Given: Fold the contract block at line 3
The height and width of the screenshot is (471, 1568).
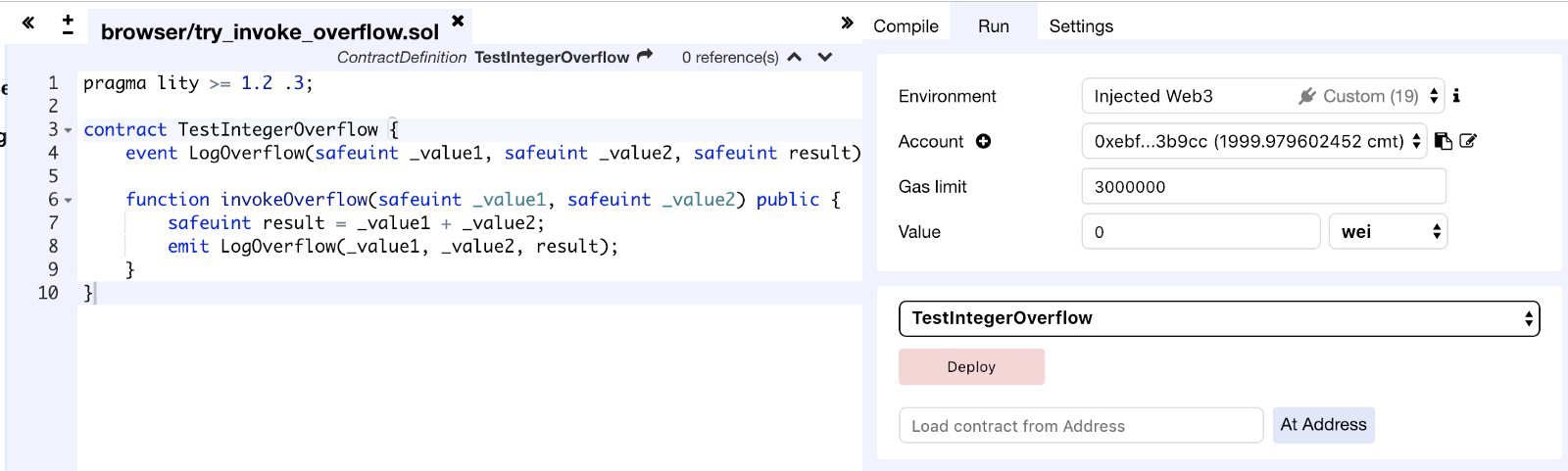Looking at the screenshot, I should (x=69, y=130).
